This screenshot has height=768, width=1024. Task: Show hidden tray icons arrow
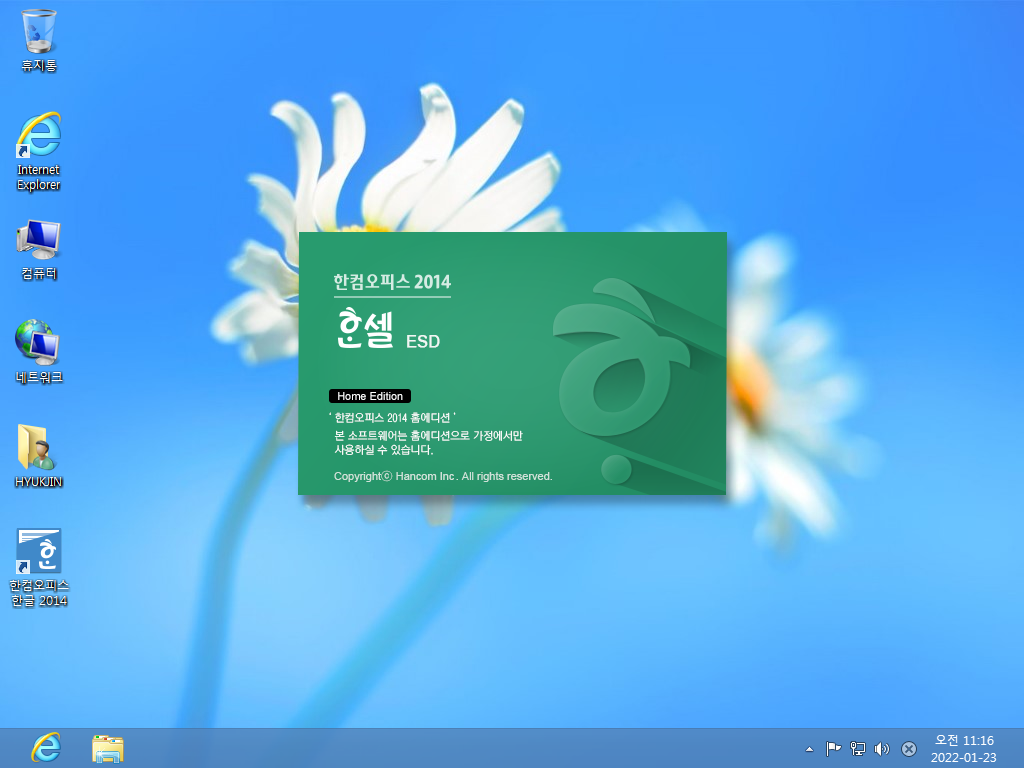click(809, 749)
